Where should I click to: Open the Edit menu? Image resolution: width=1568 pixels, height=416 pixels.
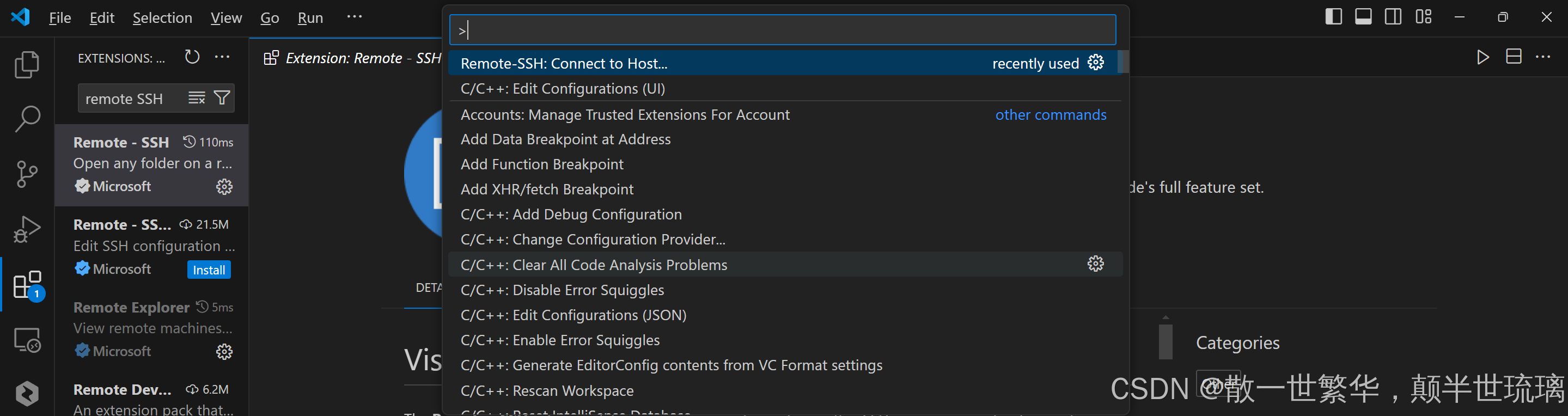pos(102,17)
